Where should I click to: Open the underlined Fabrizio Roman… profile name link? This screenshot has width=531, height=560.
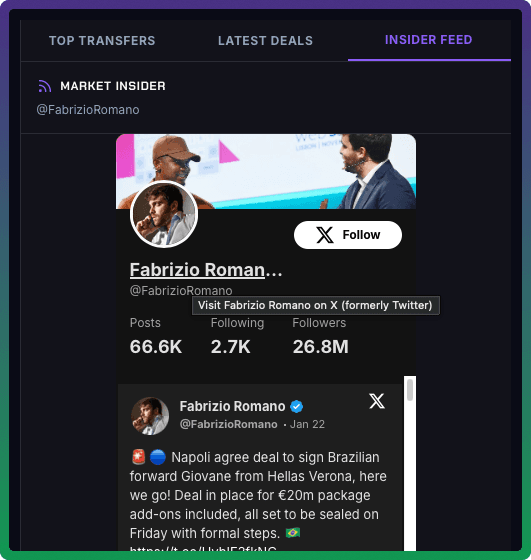click(x=206, y=270)
